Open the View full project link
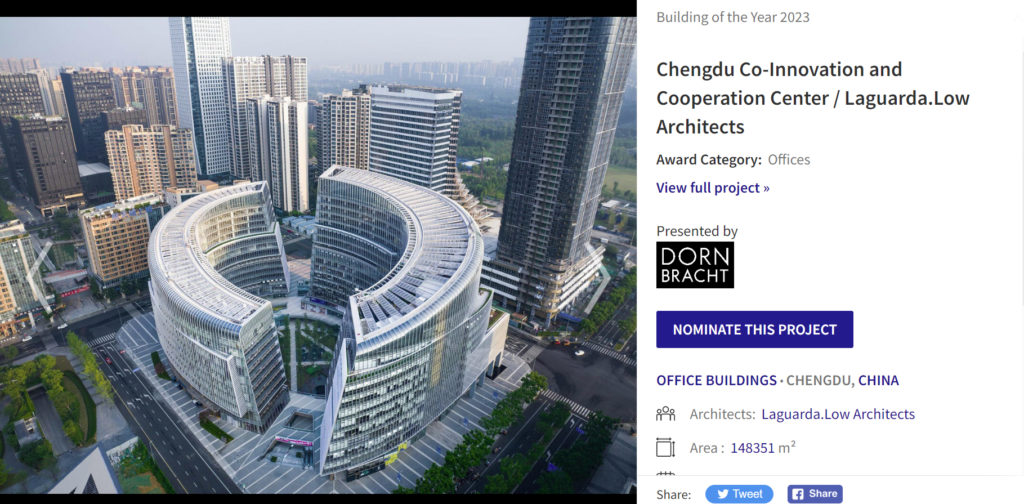The width and height of the screenshot is (1024, 504). coord(712,188)
